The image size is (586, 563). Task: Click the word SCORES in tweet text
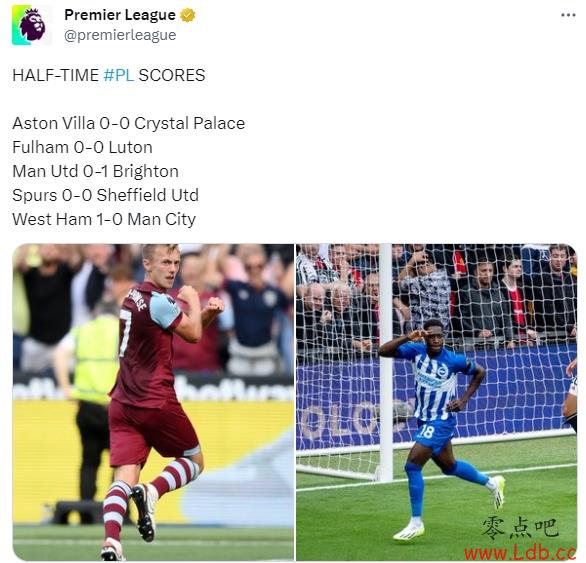[172, 75]
